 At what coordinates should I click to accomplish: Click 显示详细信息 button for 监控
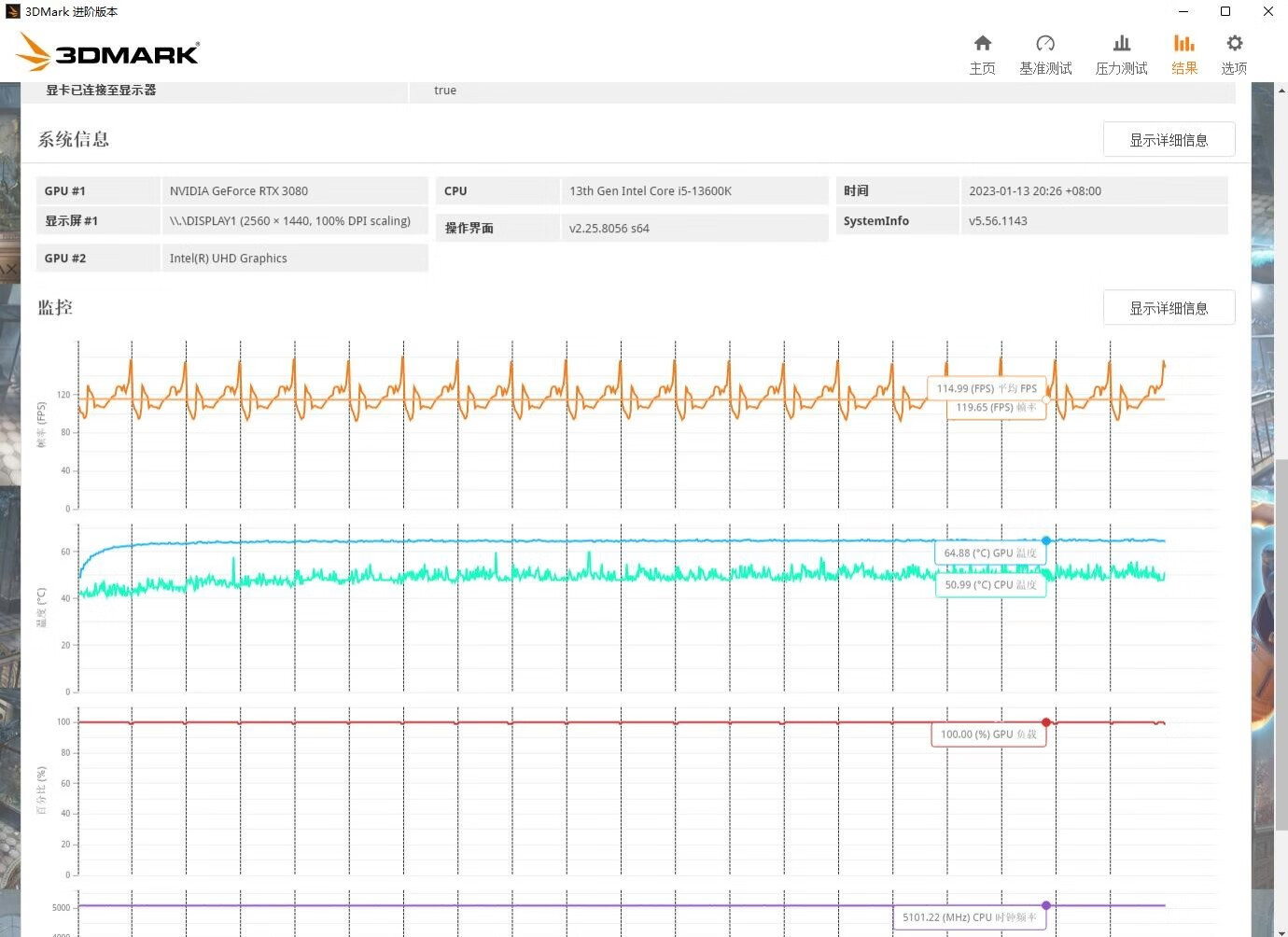1169,307
